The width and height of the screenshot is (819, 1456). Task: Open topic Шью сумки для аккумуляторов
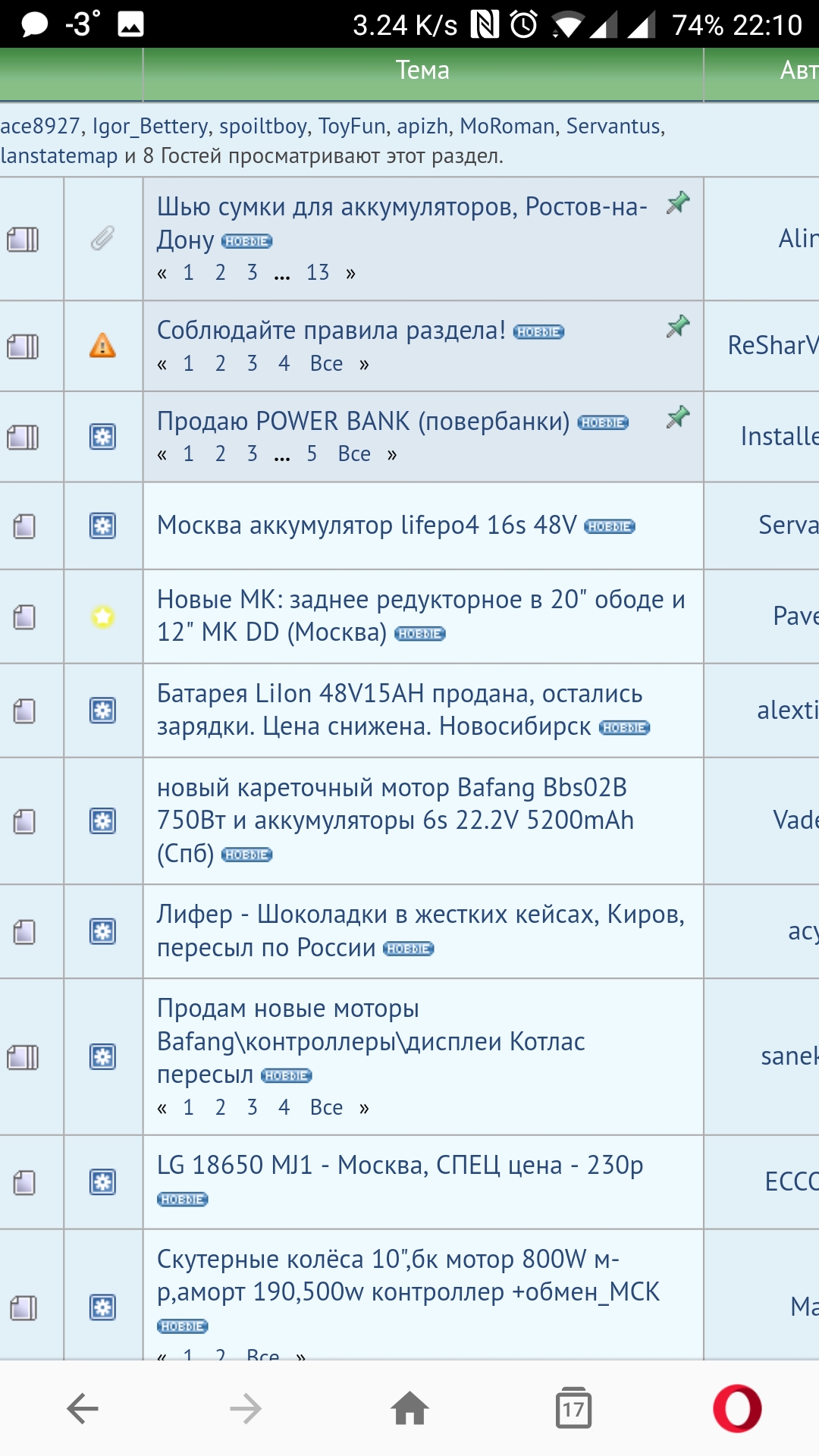pyautogui.click(x=401, y=207)
